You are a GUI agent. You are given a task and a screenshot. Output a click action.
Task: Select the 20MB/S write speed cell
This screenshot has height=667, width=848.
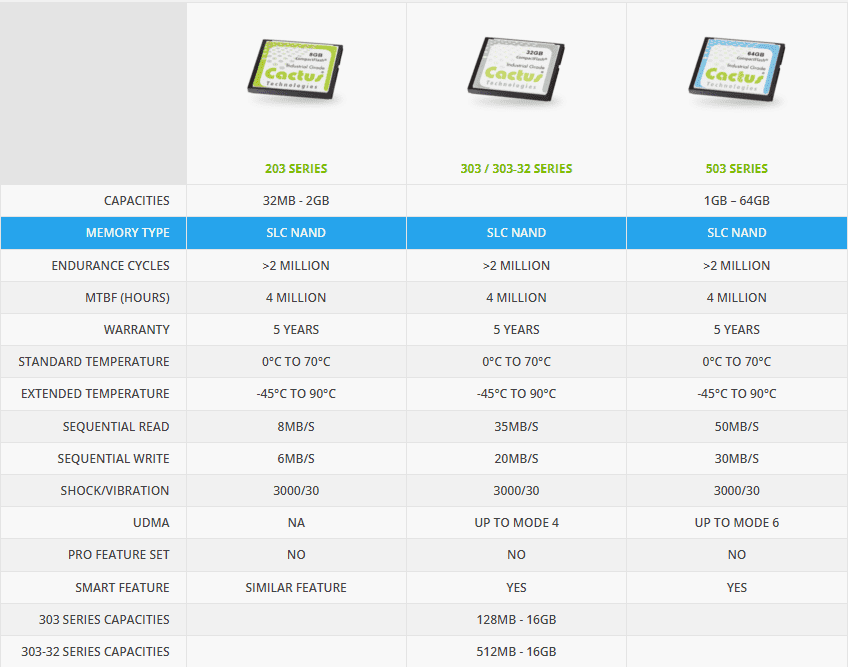coord(516,458)
